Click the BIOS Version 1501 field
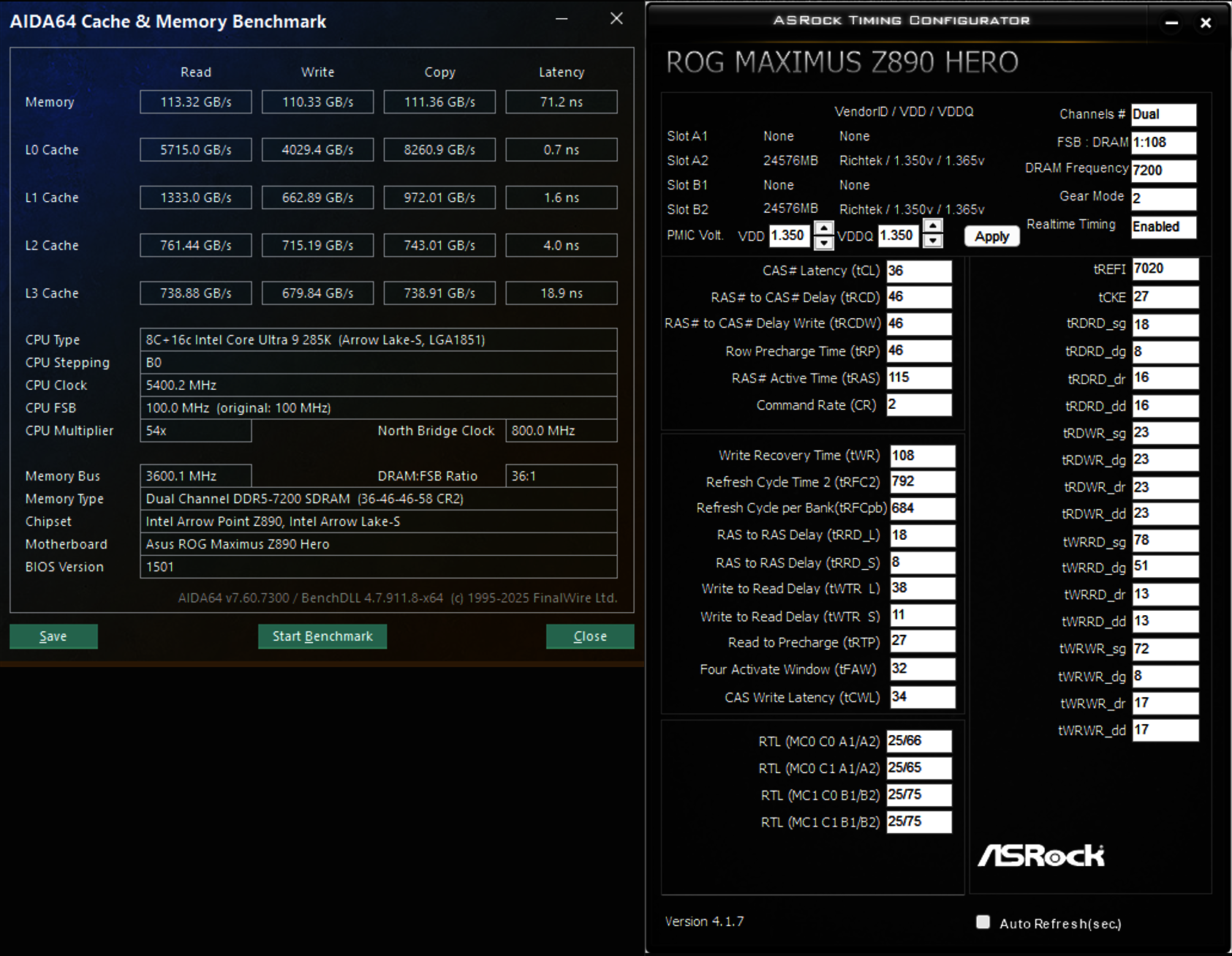The width and height of the screenshot is (1232, 956). (x=379, y=567)
